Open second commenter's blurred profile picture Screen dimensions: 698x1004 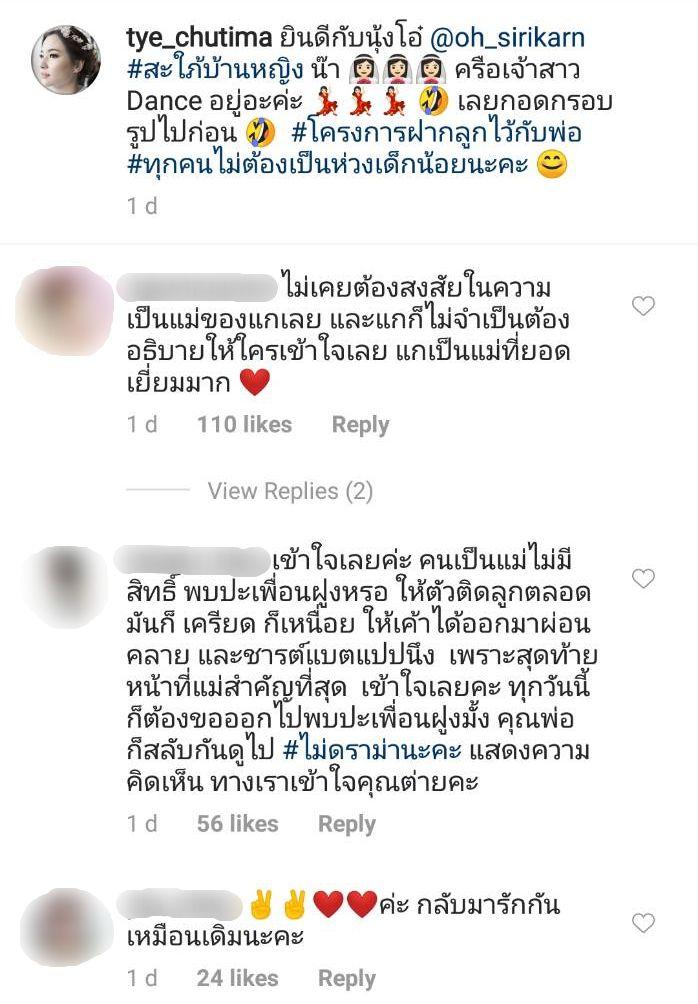[x=64, y=586]
